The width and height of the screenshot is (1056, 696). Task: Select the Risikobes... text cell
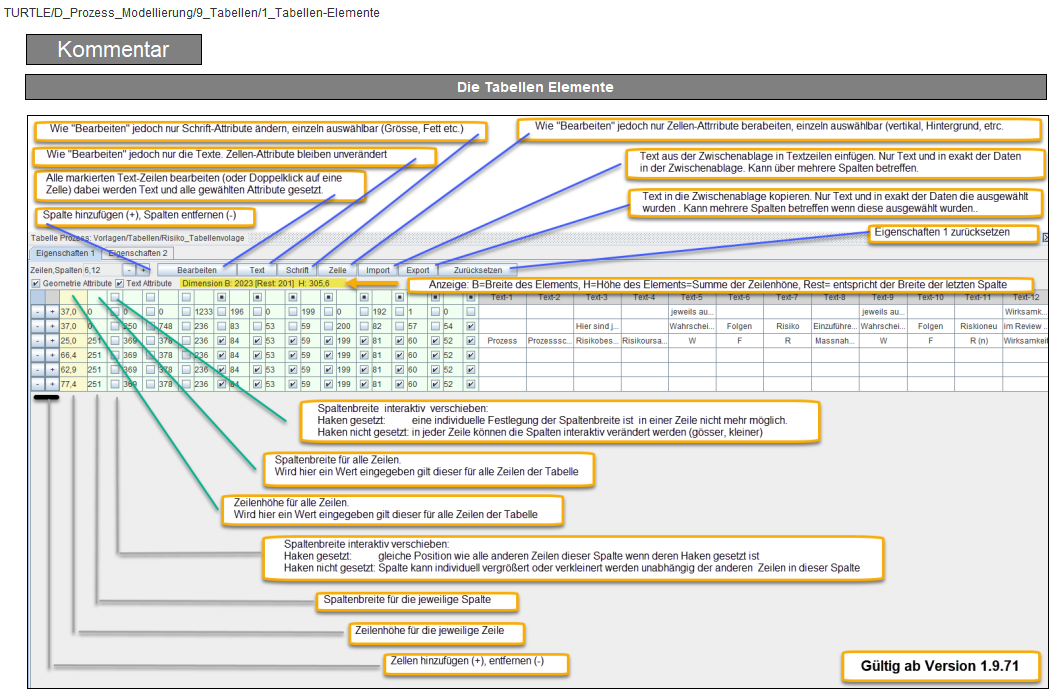(597, 341)
